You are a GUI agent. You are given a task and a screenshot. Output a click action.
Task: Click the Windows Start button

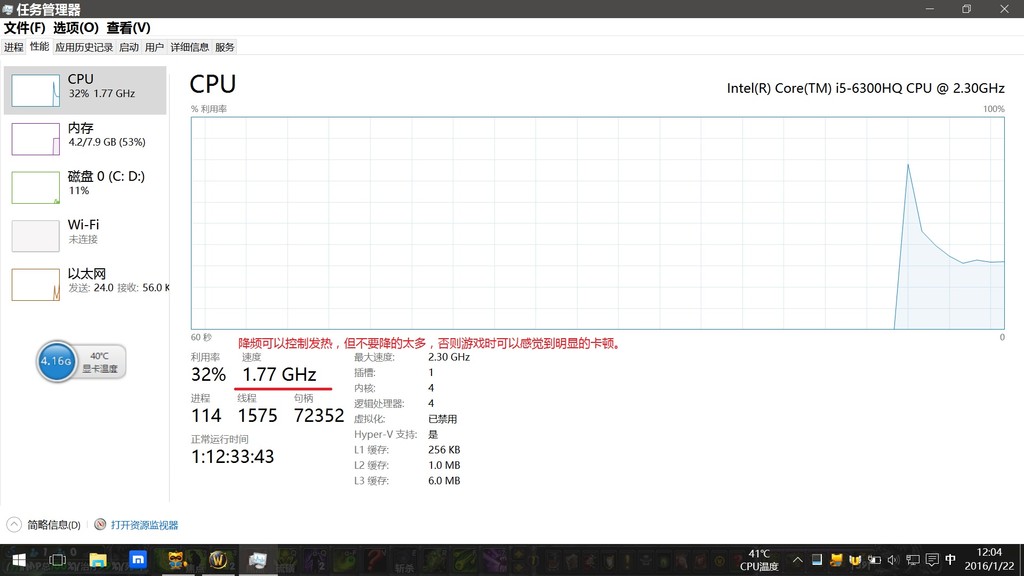(18, 560)
